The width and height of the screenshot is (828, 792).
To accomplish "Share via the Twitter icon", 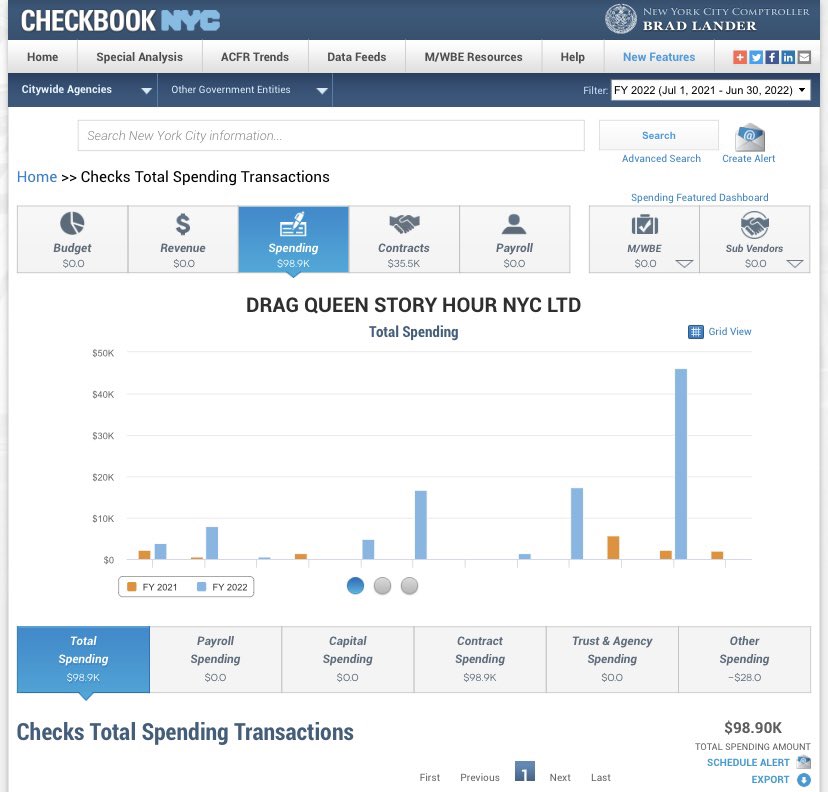I will [x=756, y=57].
